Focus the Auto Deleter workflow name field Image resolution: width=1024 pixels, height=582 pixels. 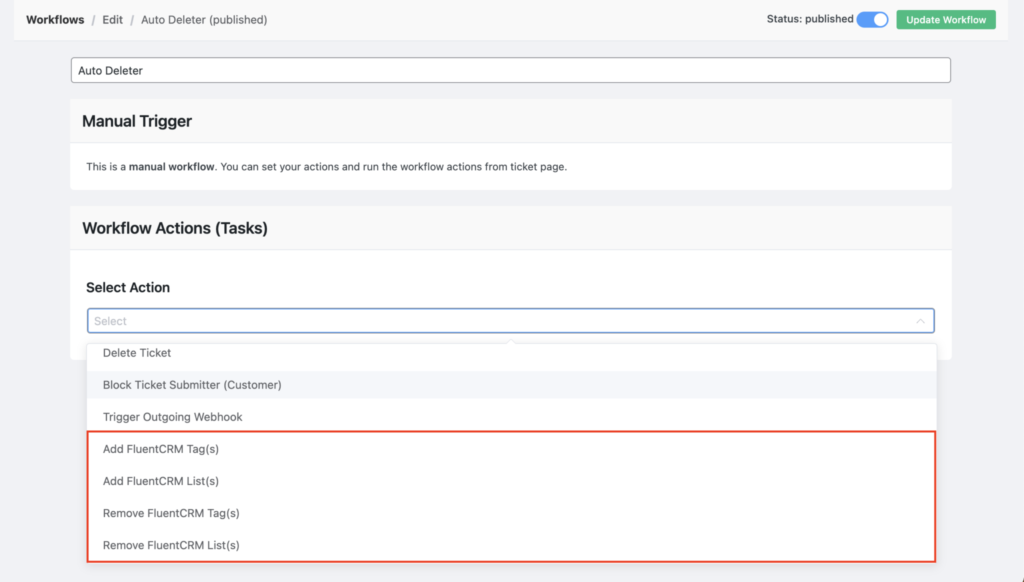(x=510, y=70)
